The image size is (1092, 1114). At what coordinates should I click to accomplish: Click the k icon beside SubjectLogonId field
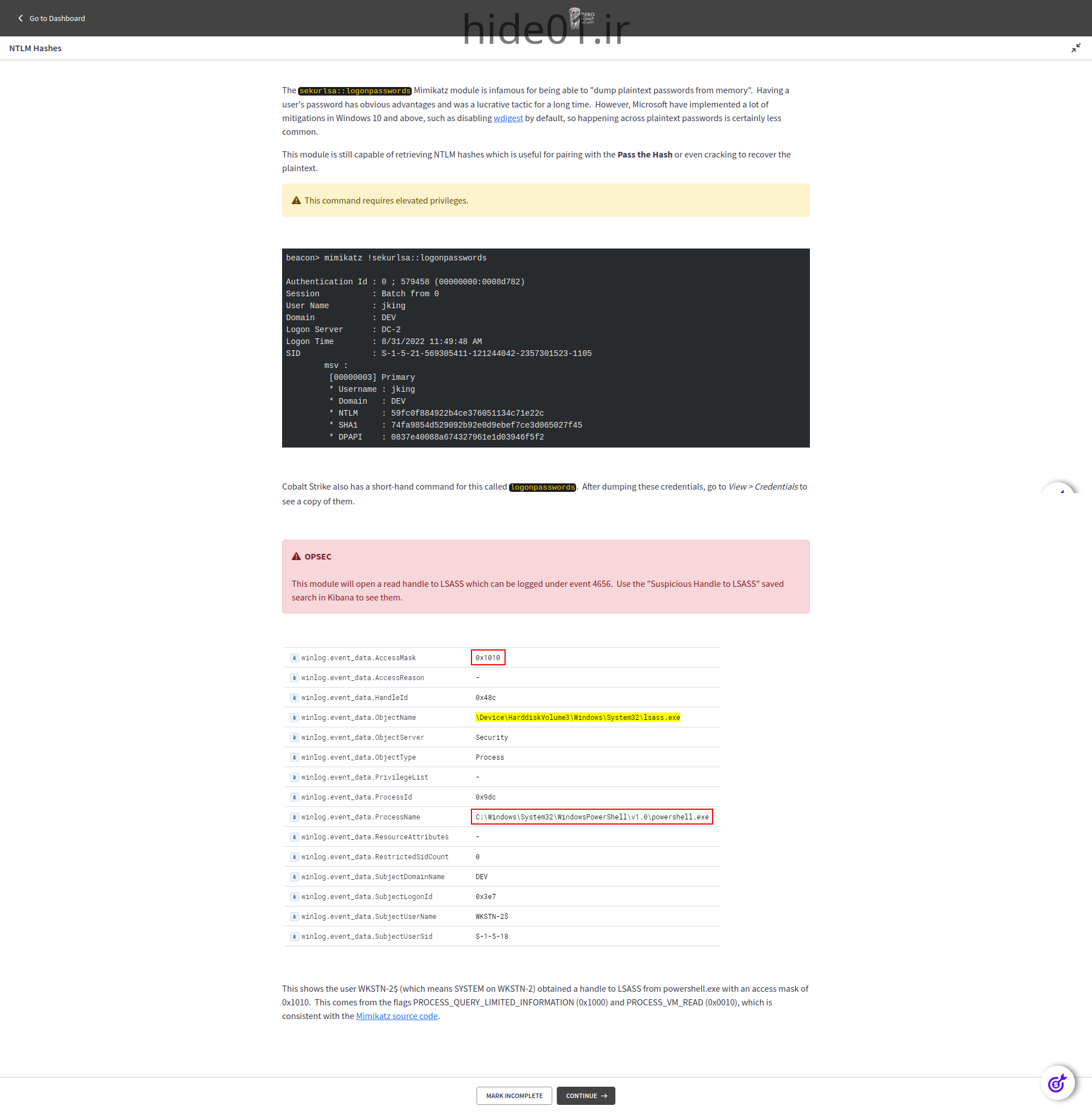294,897
